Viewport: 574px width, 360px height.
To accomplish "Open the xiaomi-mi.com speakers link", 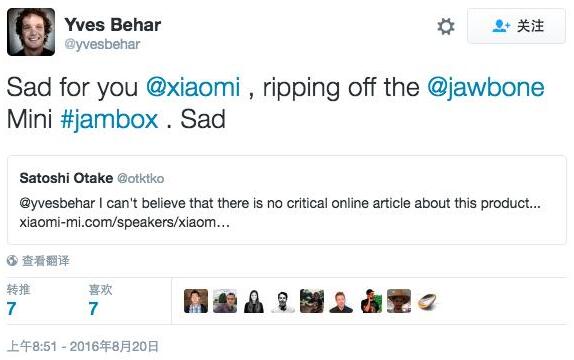I will click(x=124, y=222).
